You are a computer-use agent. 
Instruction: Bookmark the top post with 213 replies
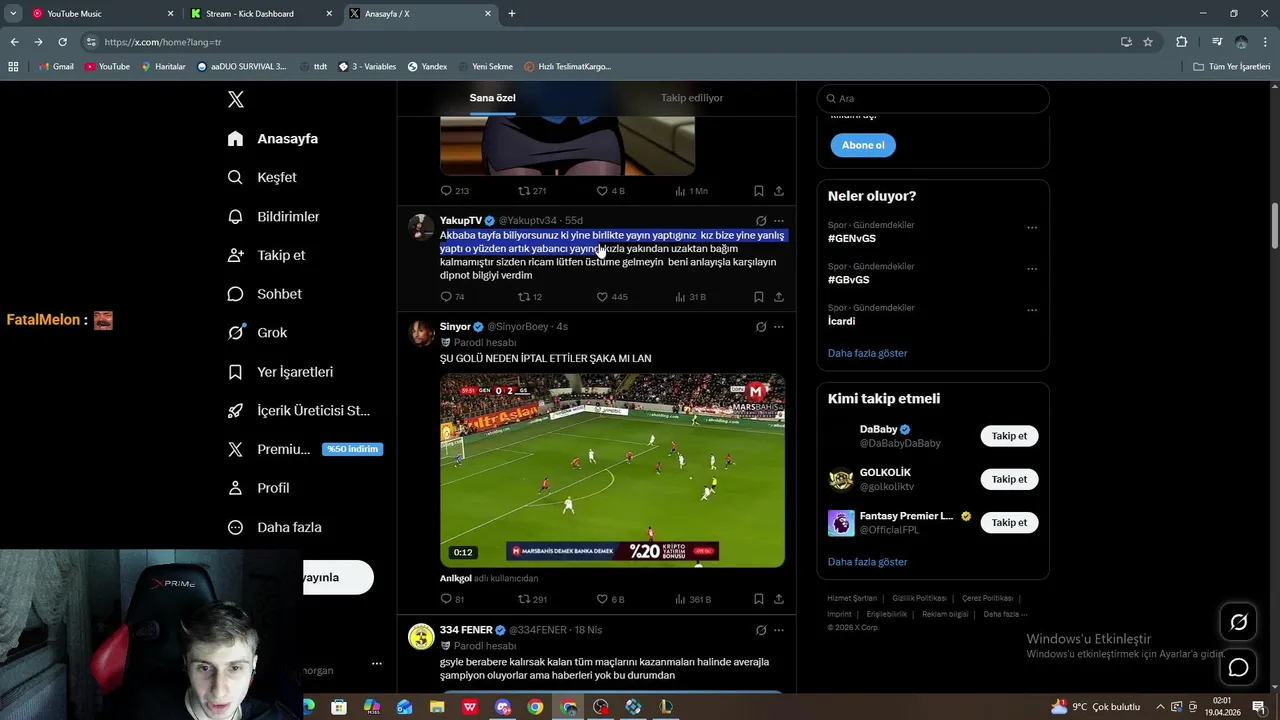tap(758, 191)
